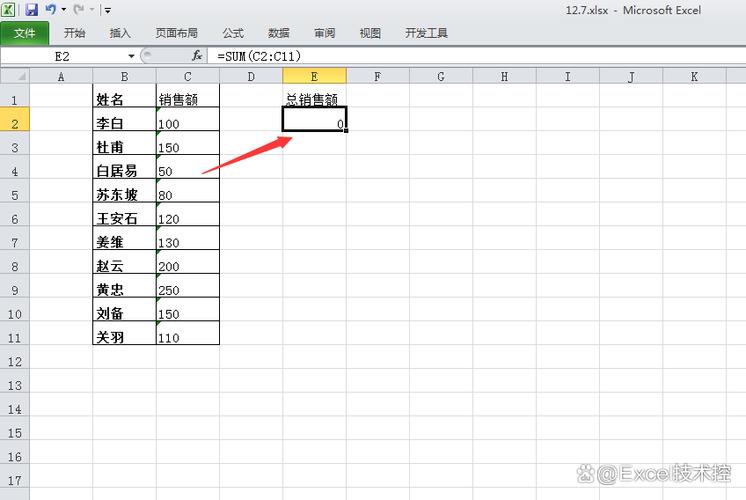Screen dimensions: 746x500
Task: Select the cell with value 130
Action: (x=187, y=238)
